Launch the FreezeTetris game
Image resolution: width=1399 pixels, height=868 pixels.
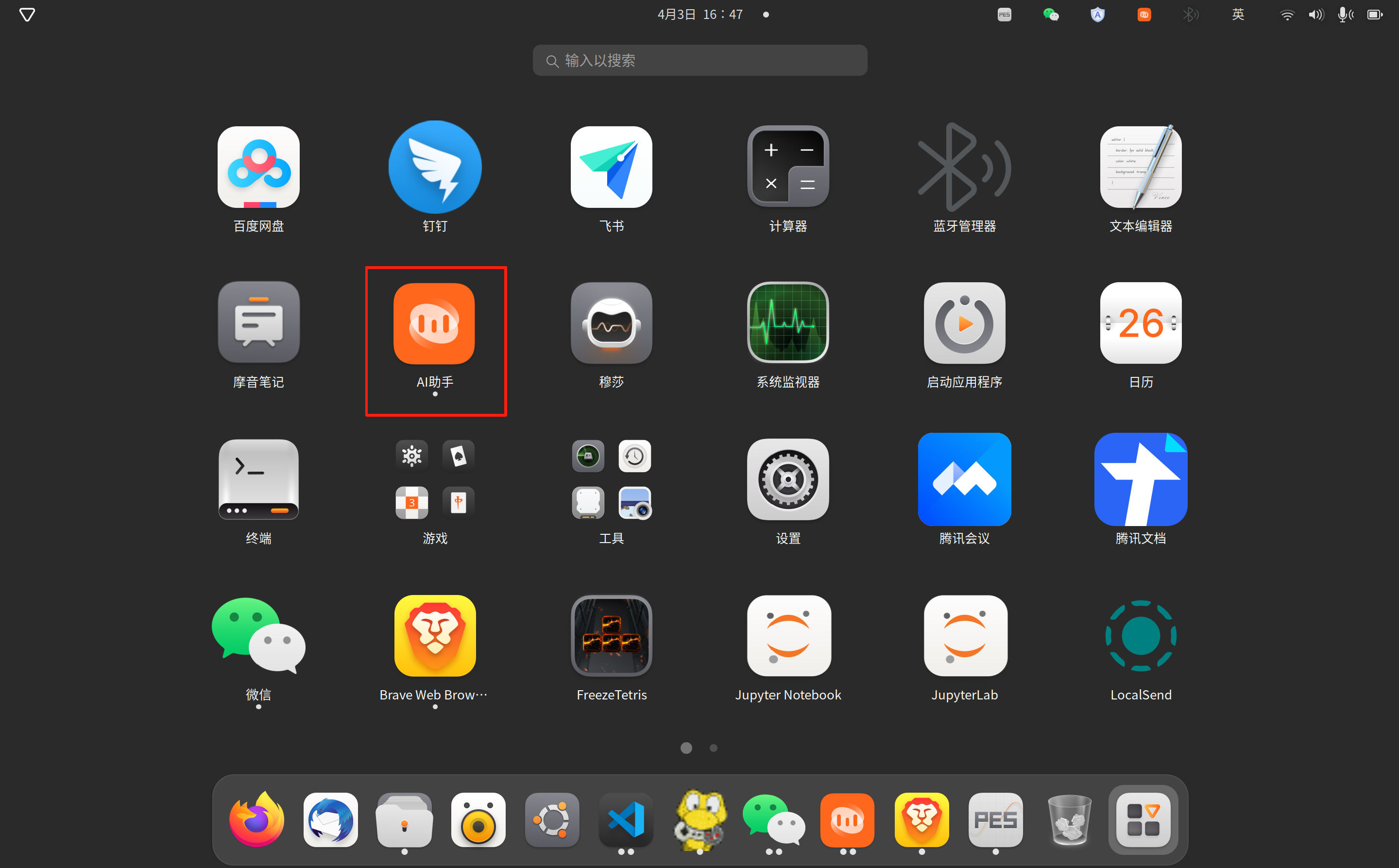tap(611, 635)
